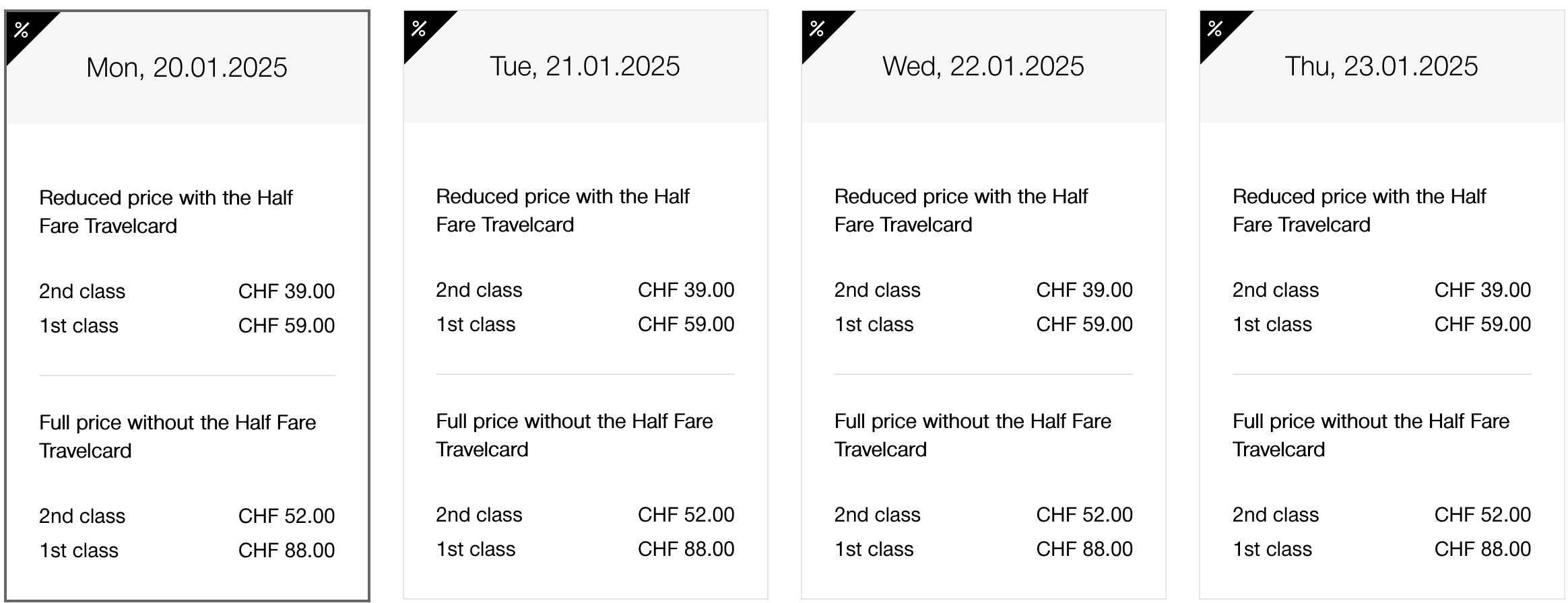1568x603 pixels.
Task: Click the percent badge on Wednesday's card
Action: pyautogui.click(x=818, y=29)
